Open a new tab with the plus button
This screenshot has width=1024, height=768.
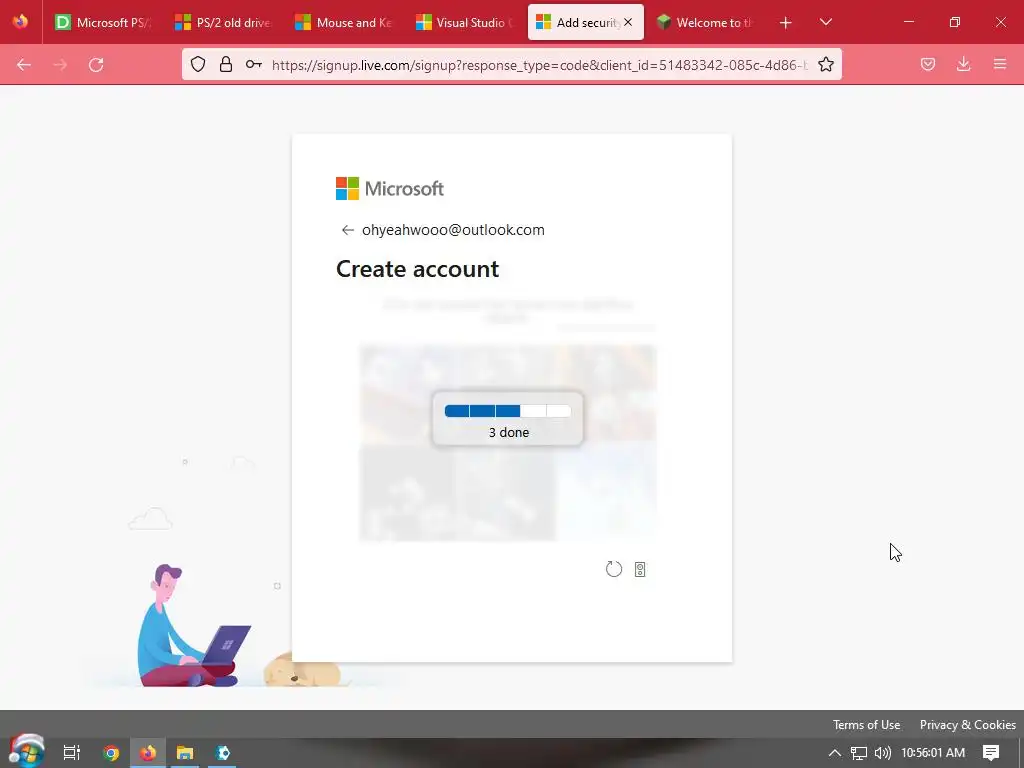pos(786,23)
